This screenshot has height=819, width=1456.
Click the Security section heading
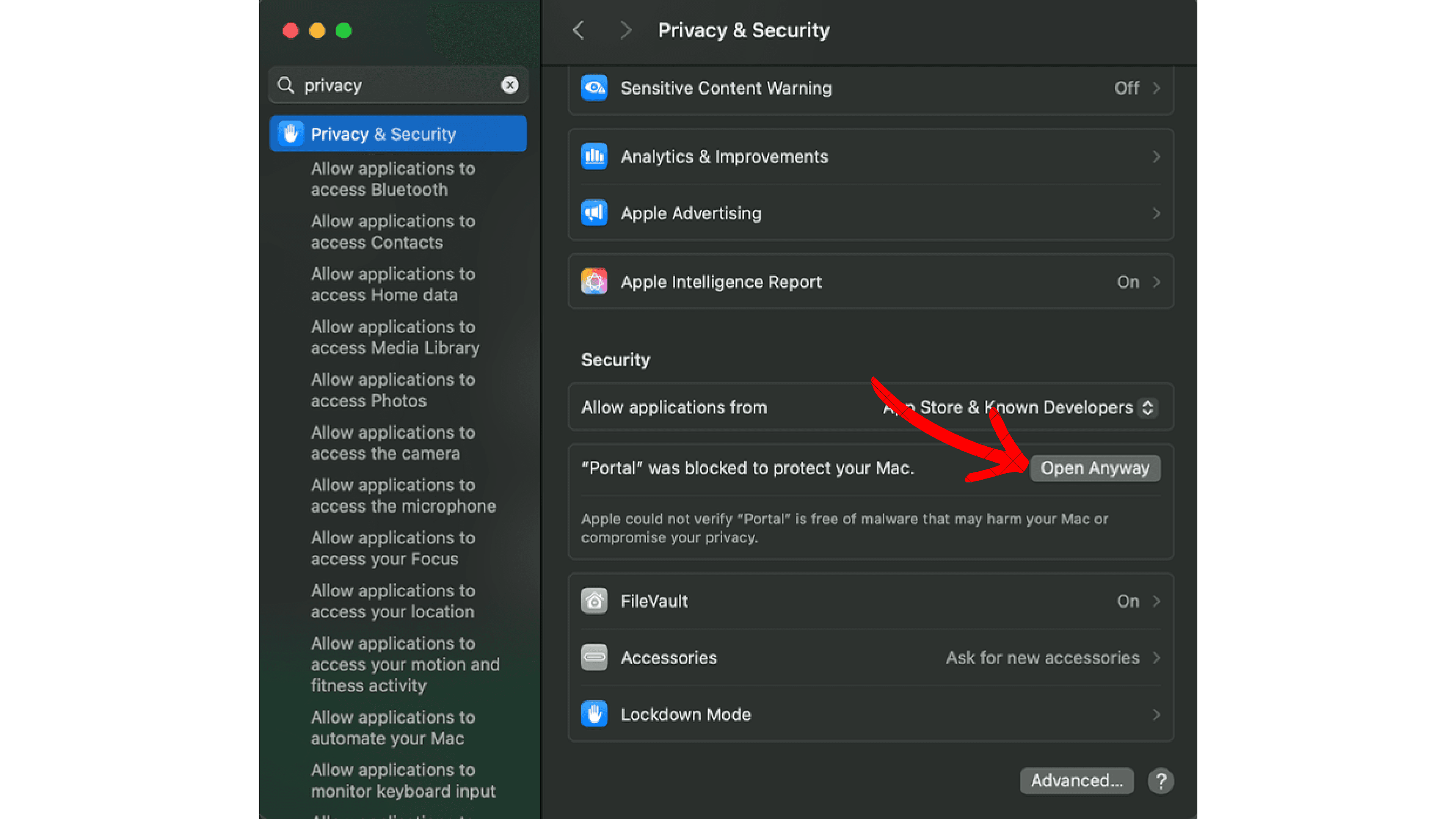[615, 360]
